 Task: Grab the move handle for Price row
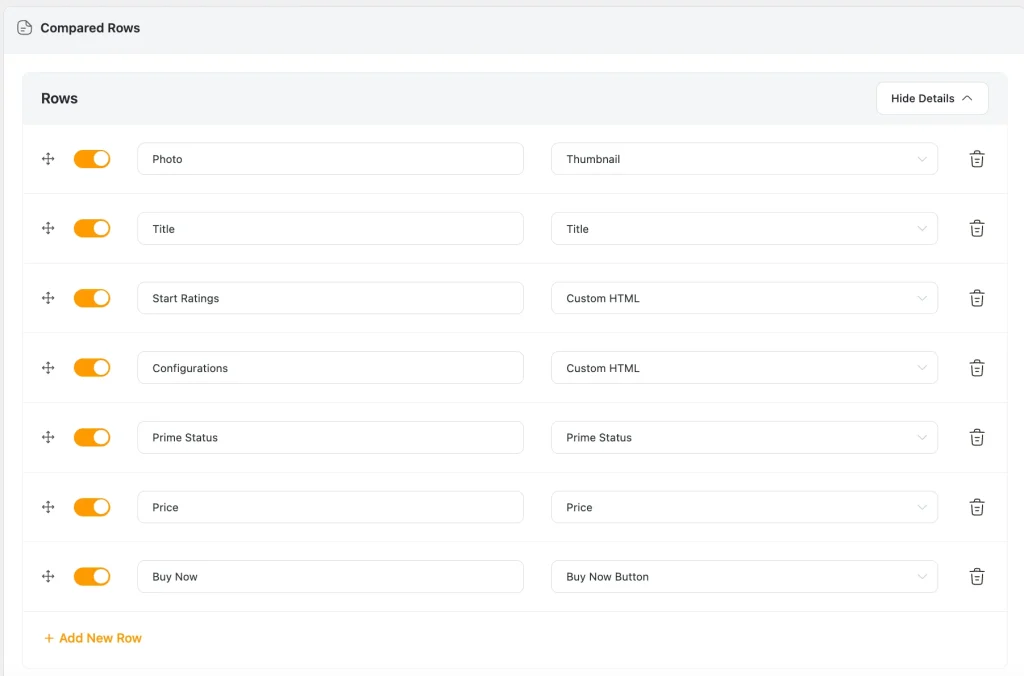48,507
